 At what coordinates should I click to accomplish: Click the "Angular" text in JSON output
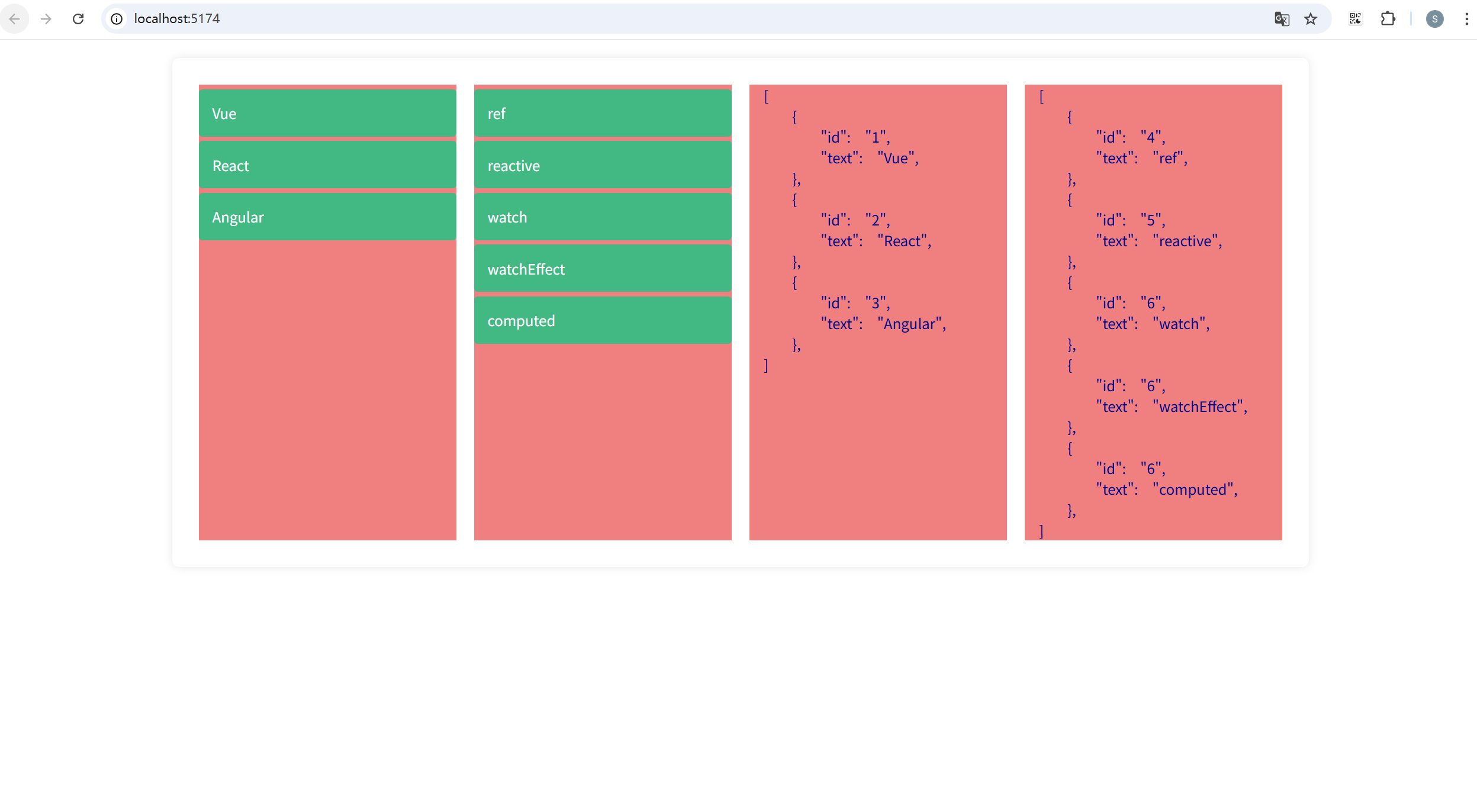click(909, 324)
